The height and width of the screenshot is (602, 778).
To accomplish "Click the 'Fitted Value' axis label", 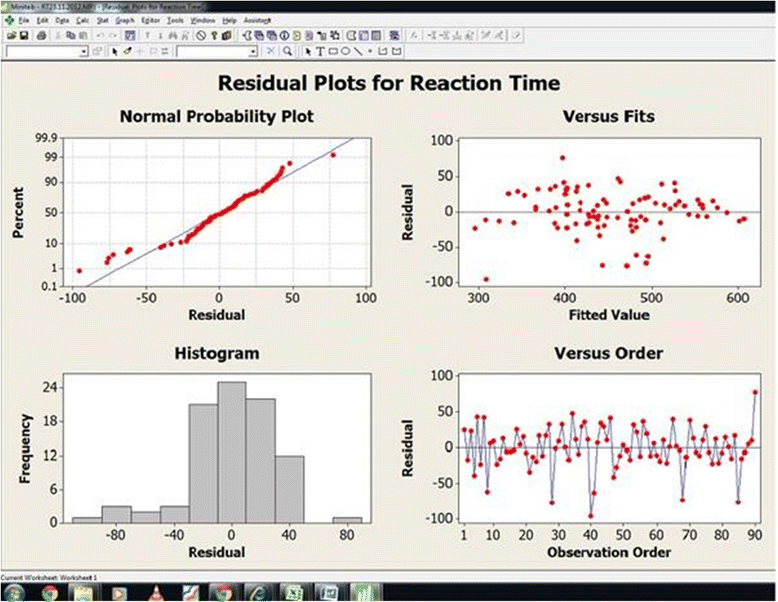I will (609, 315).
